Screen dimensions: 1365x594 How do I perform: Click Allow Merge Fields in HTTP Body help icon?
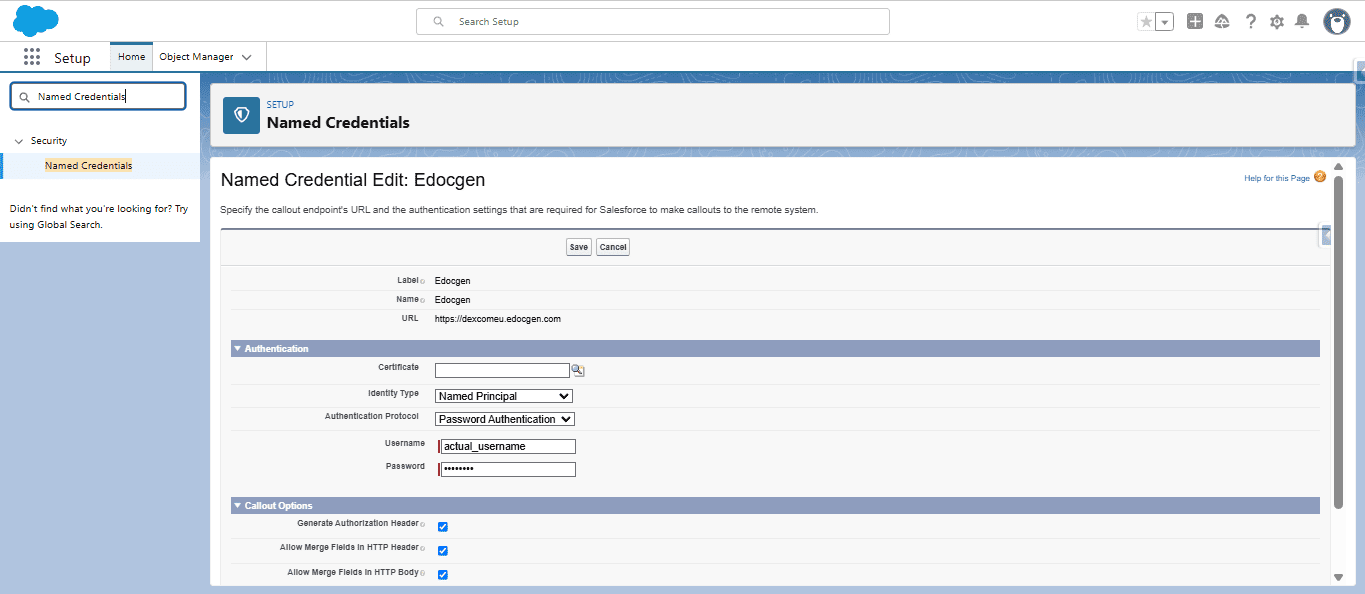pyautogui.click(x=422, y=573)
